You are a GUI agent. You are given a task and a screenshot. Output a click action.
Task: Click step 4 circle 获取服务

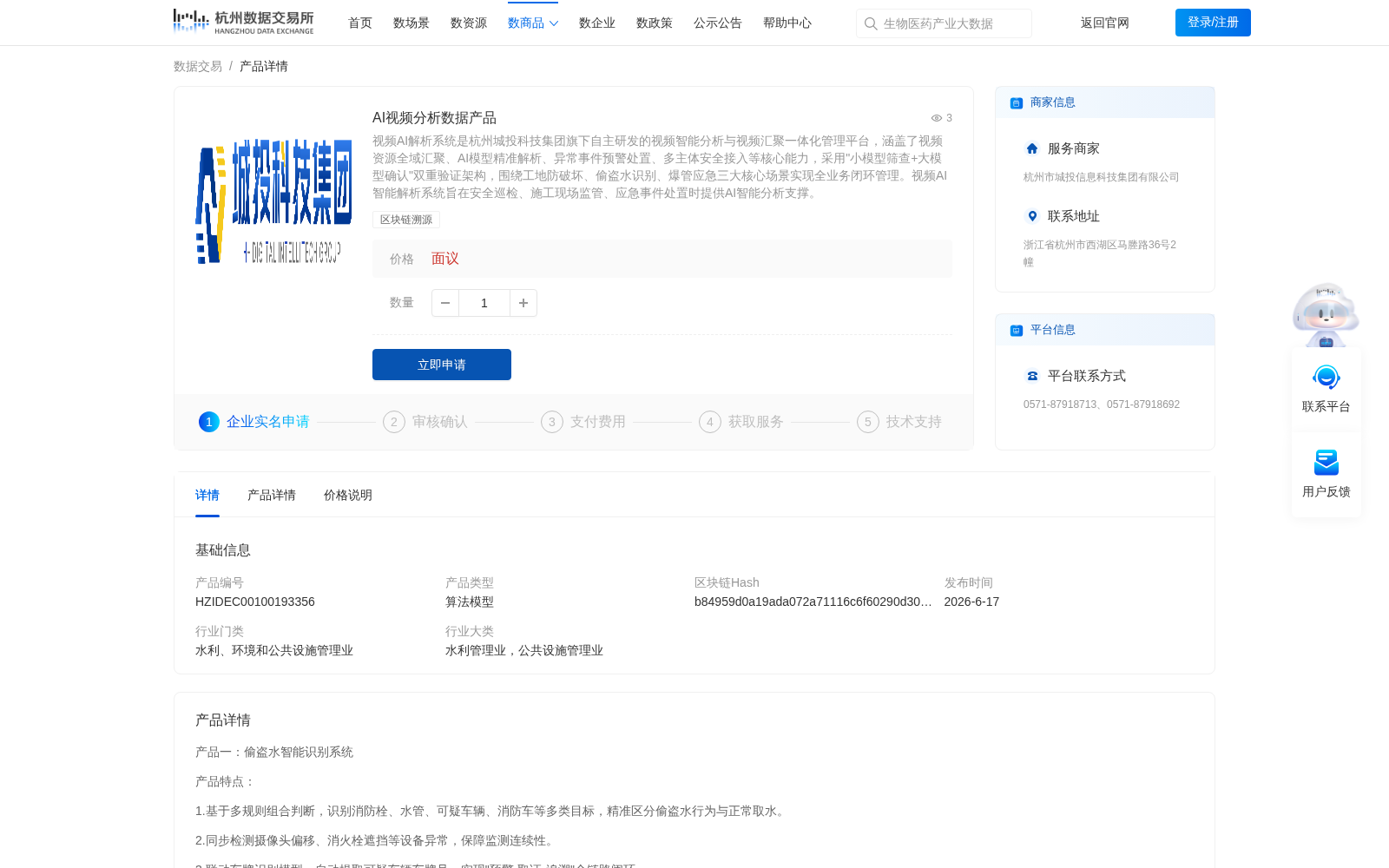[x=710, y=422]
